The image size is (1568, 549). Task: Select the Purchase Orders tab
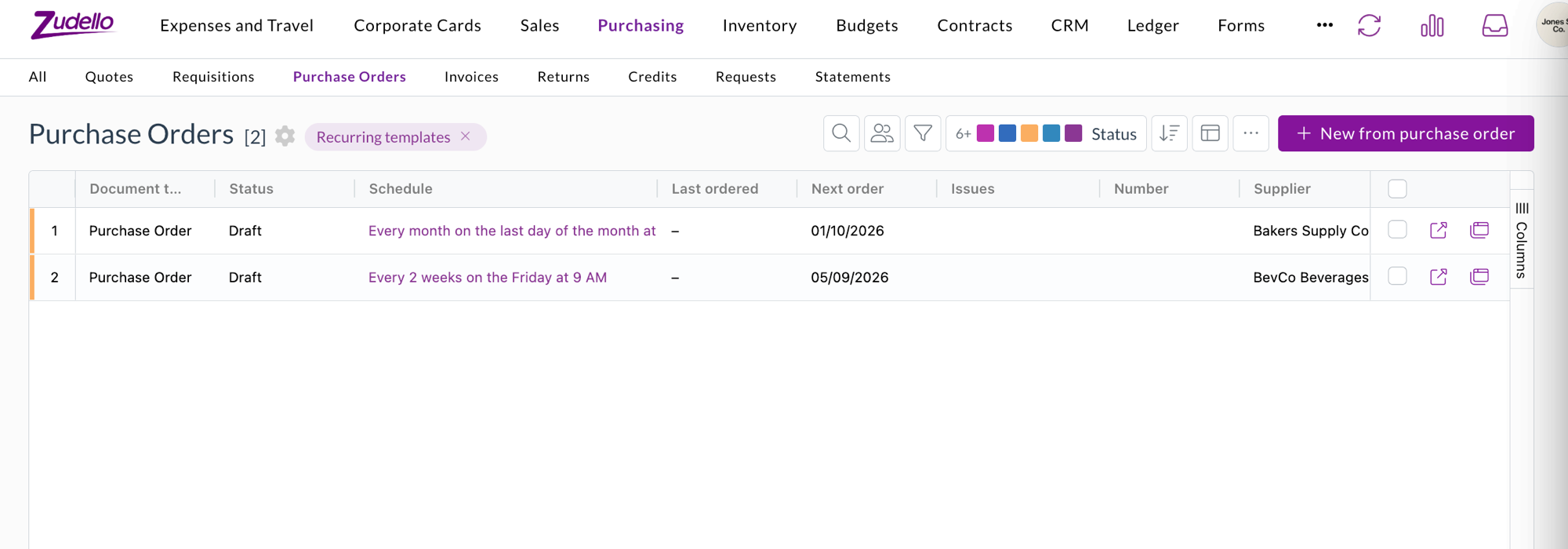350,76
